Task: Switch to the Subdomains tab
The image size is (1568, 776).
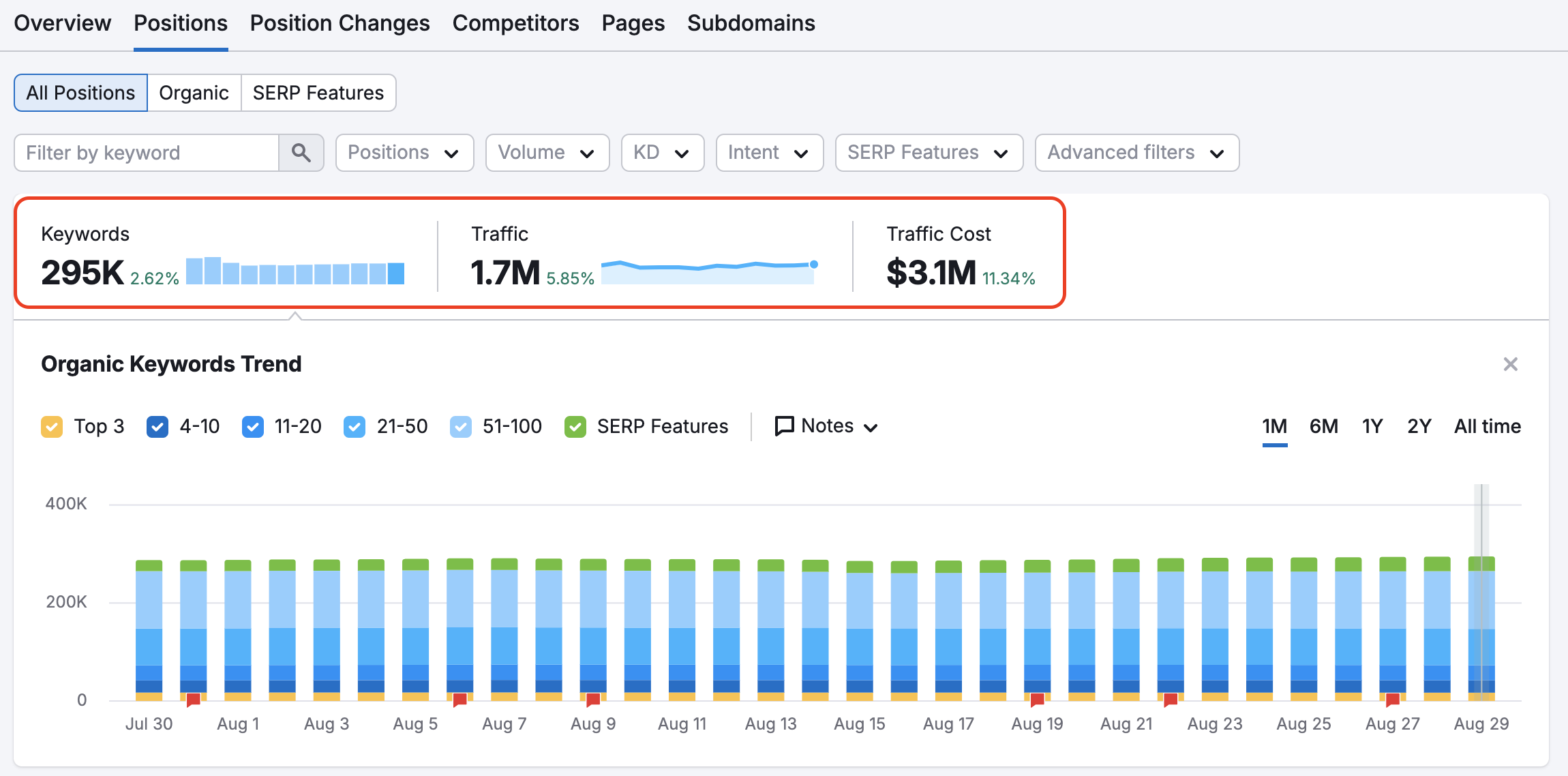Action: click(751, 23)
